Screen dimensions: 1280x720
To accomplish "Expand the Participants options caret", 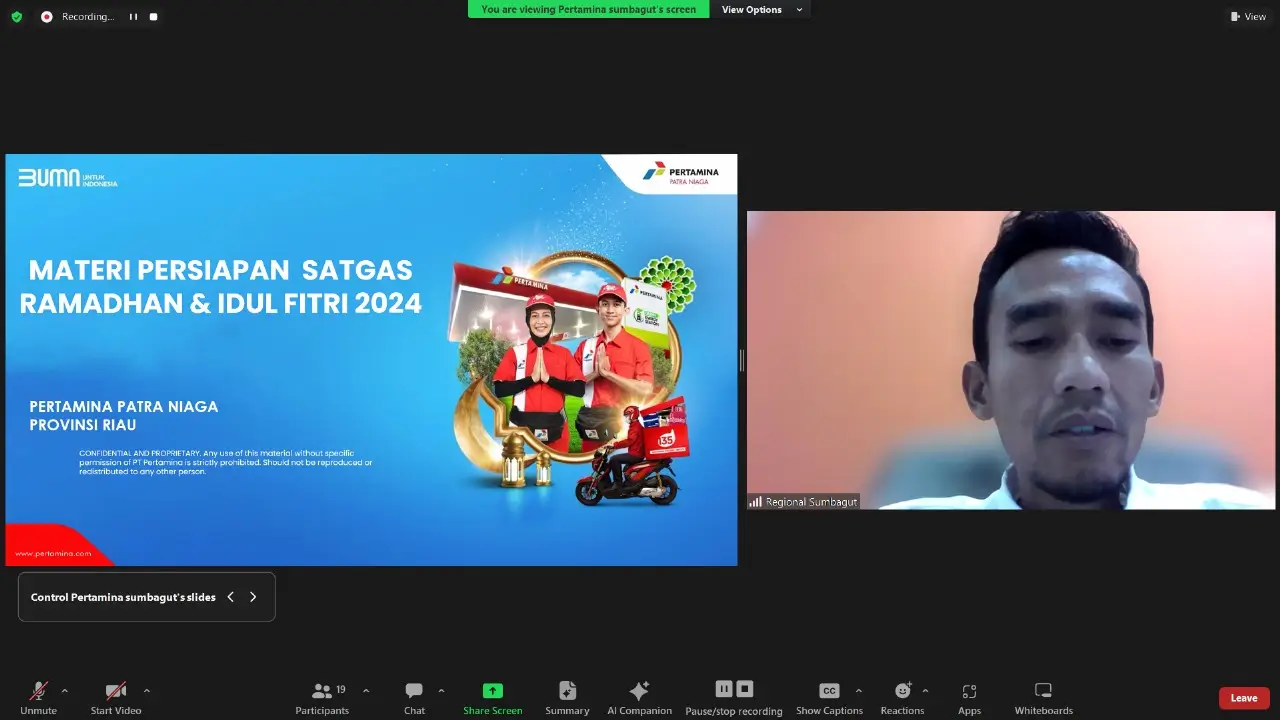I will [x=366, y=691].
